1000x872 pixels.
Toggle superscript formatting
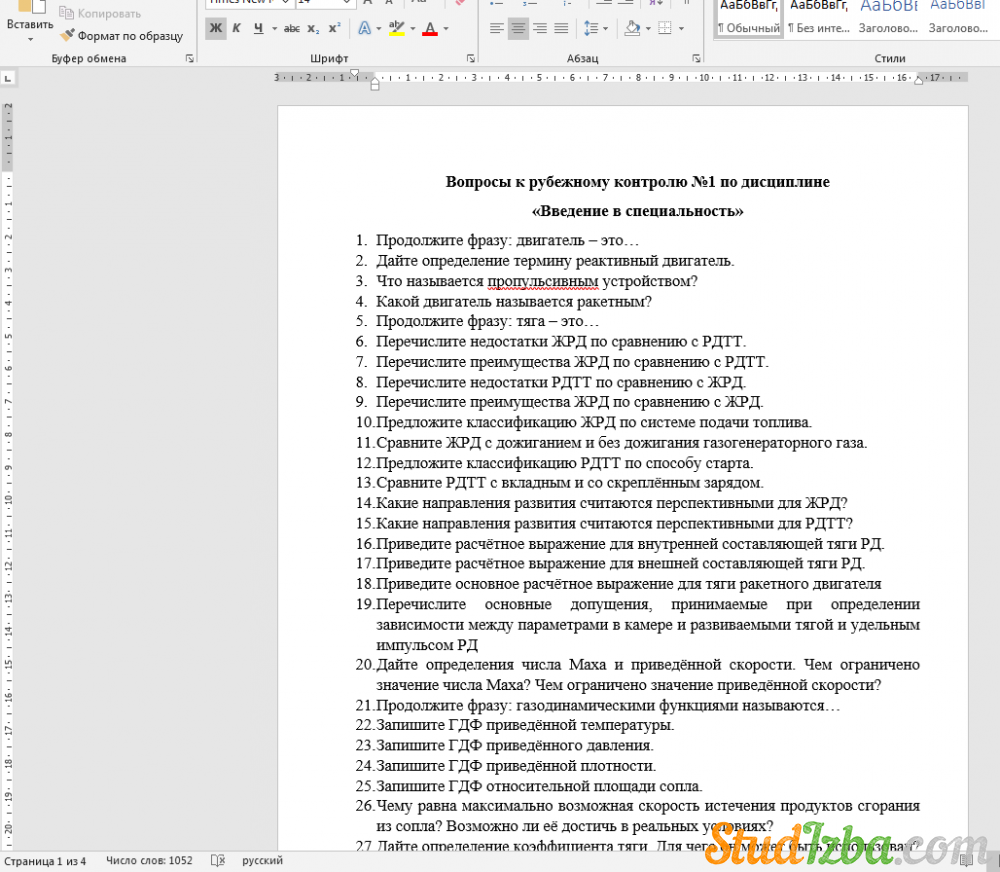click(334, 28)
